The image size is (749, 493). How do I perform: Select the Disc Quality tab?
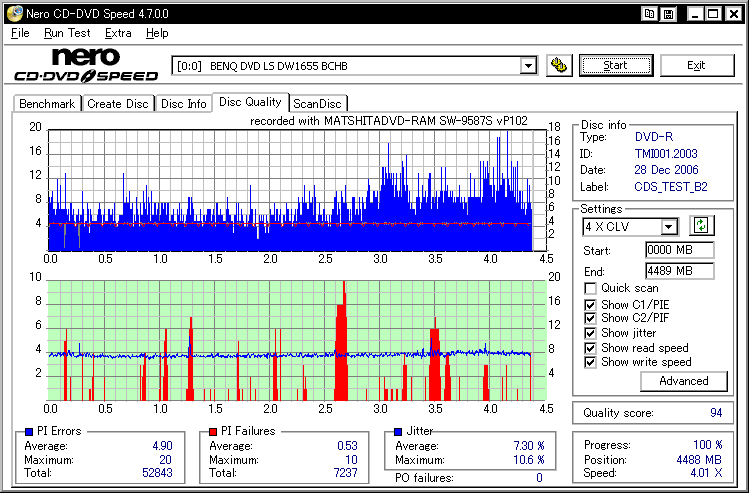pyautogui.click(x=250, y=102)
